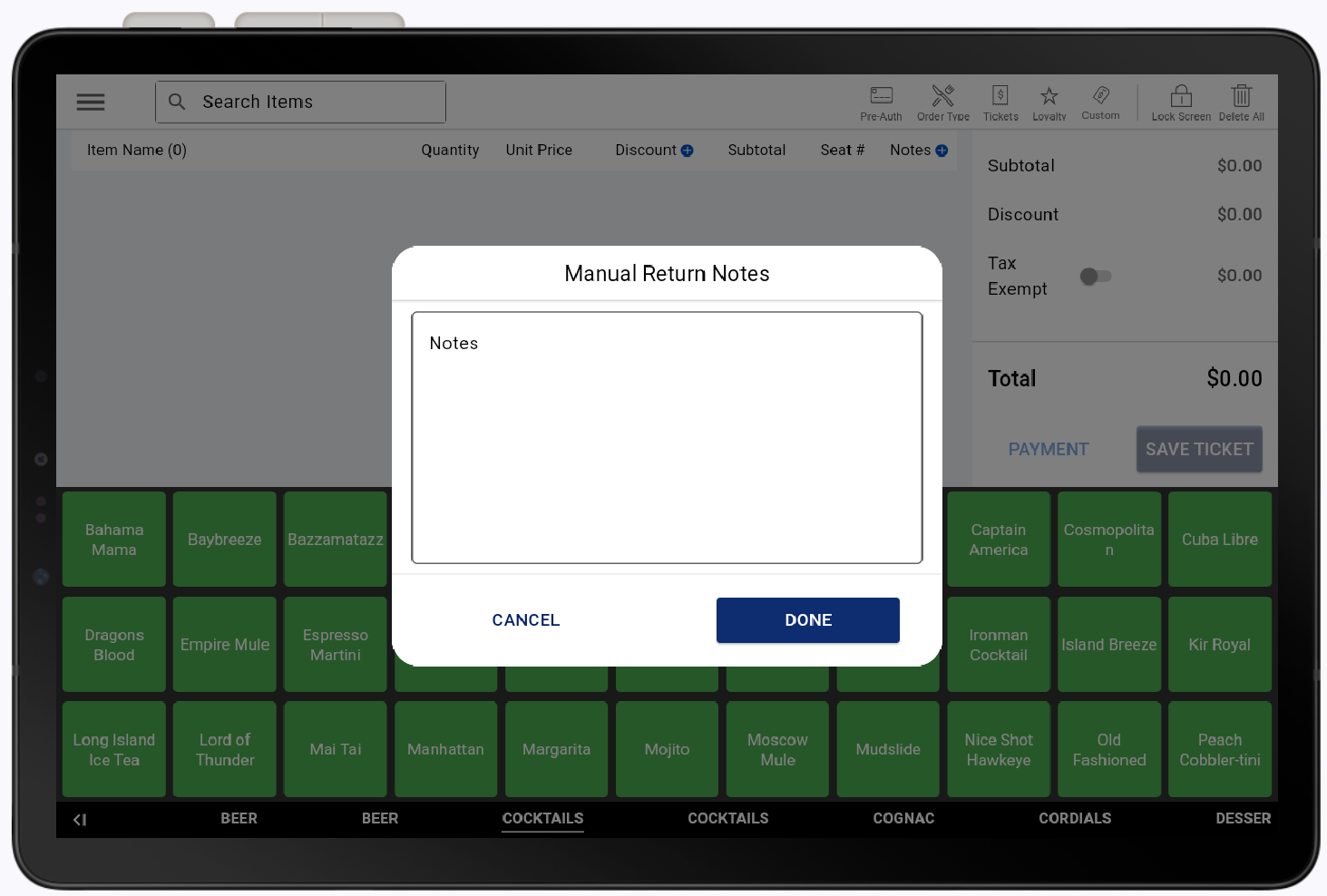Expand Discount options with the plus icon

coord(688,150)
